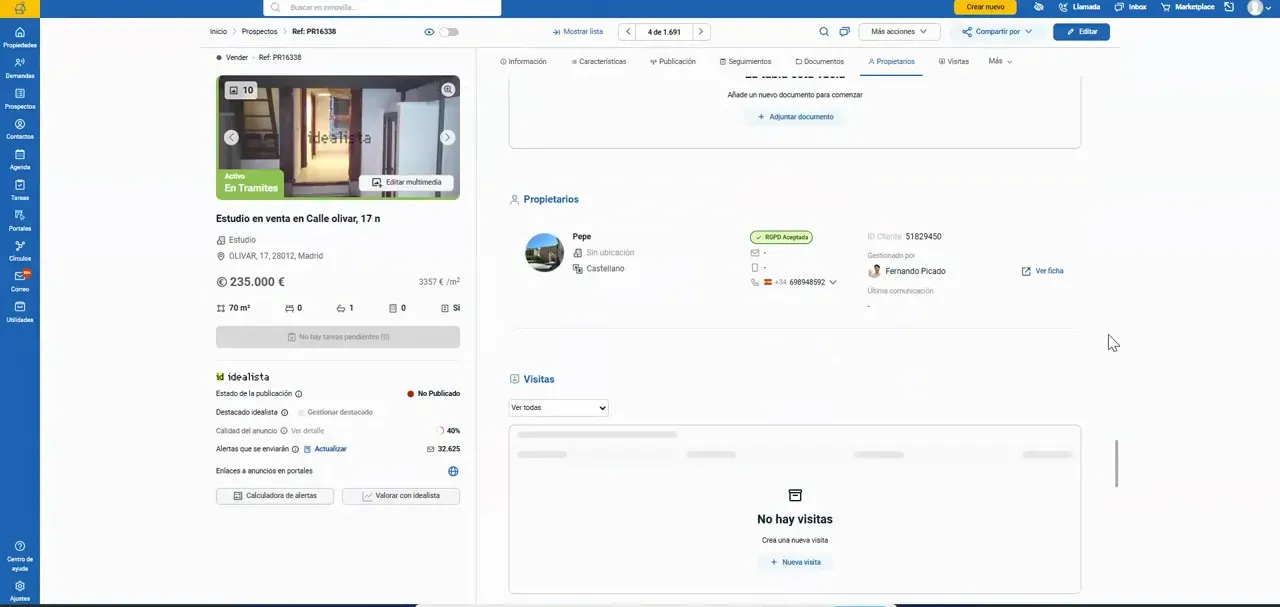The image size is (1280, 607).
Task: Click Editar multimedia on the photo
Action: pyautogui.click(x=406, y=183)
